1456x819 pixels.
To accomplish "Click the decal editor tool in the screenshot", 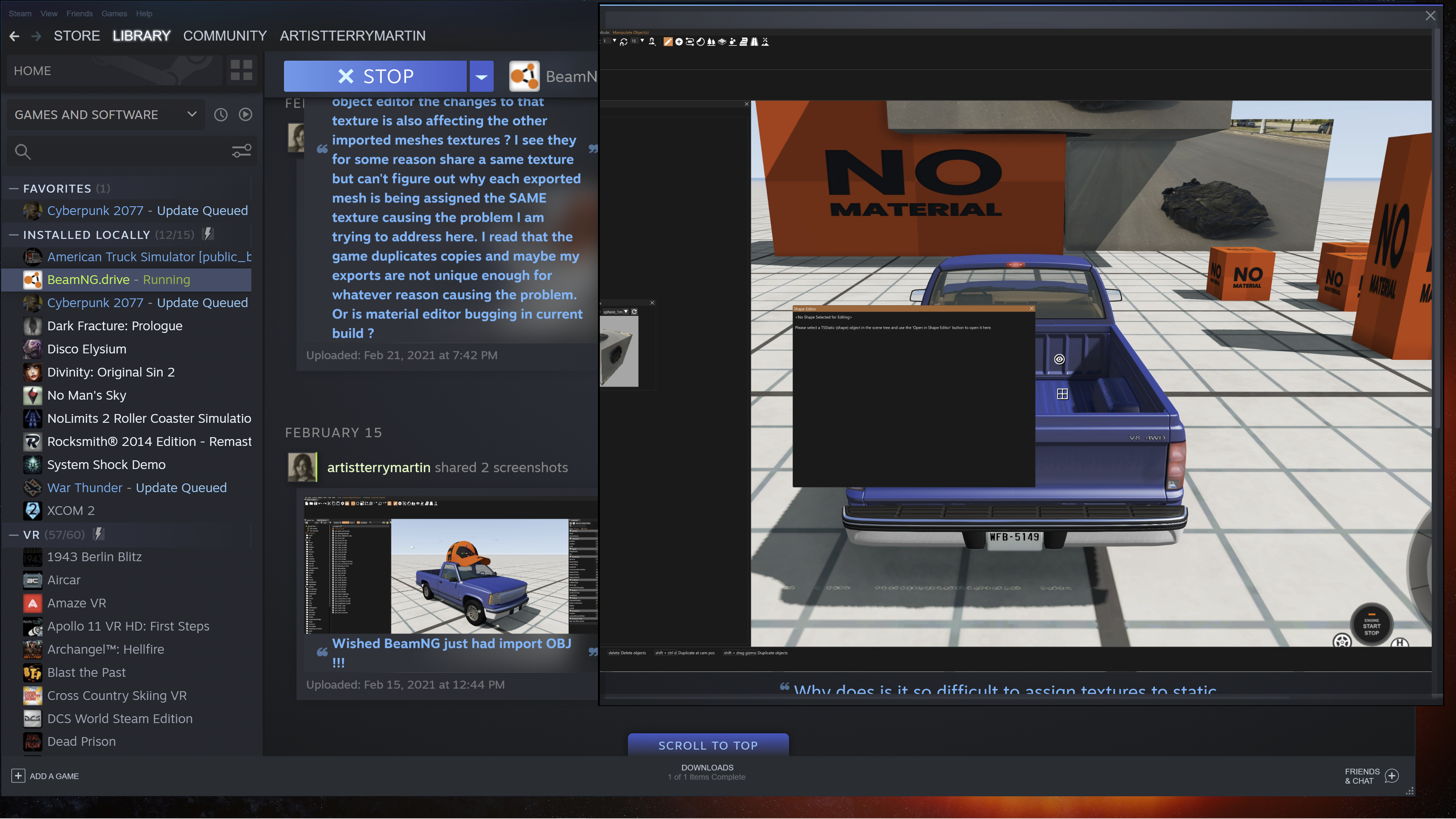I will [x=700, y=42].
